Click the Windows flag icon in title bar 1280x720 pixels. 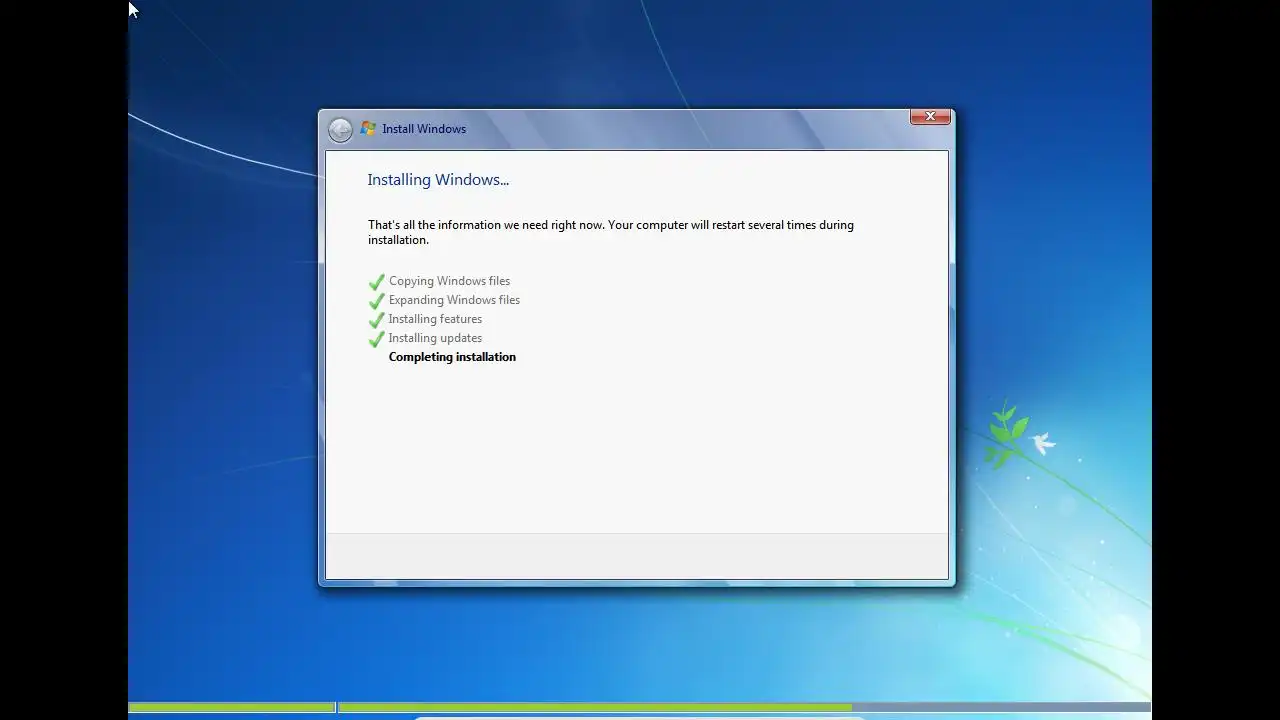368,129
